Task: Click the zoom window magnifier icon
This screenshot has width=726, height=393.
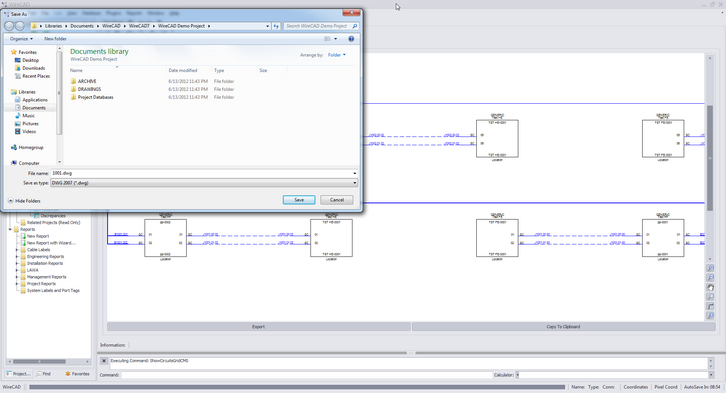Action: click(710, 297)
